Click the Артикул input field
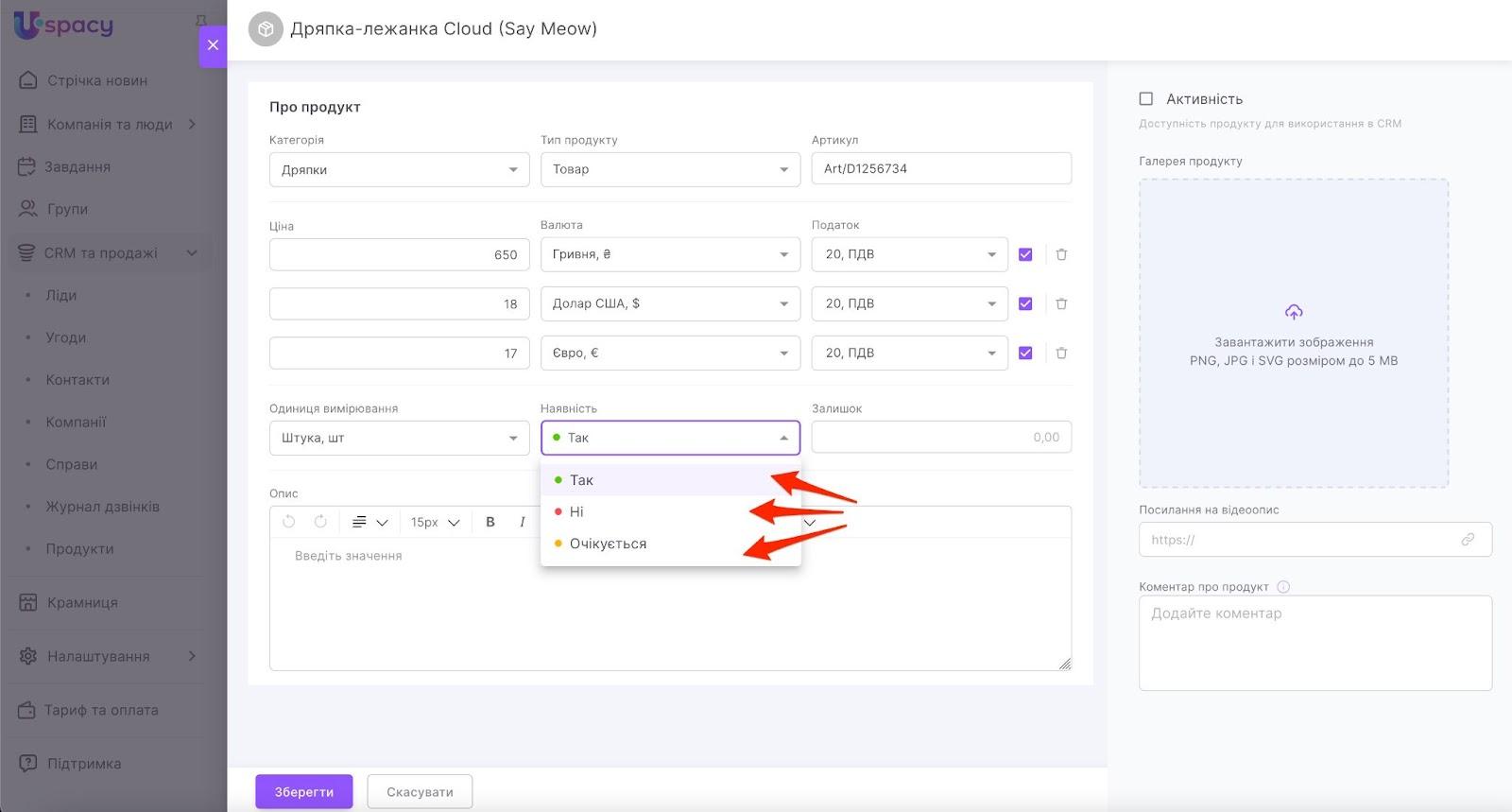Viewport: 1512px width, 812px height. pyautogui.click(x=941, y=168)
